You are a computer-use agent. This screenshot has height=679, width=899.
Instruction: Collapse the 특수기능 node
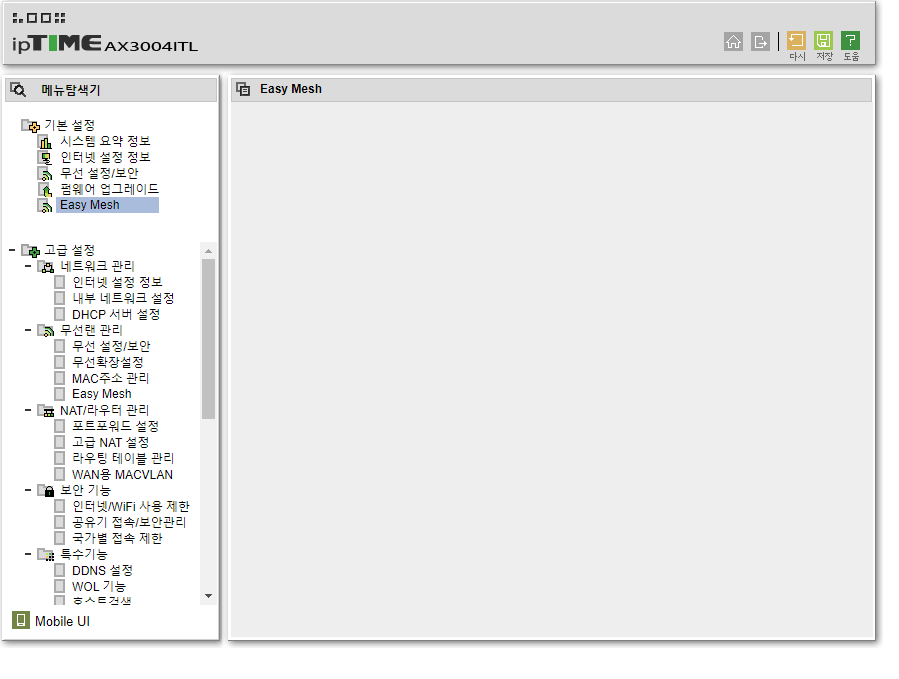(28, 554)
